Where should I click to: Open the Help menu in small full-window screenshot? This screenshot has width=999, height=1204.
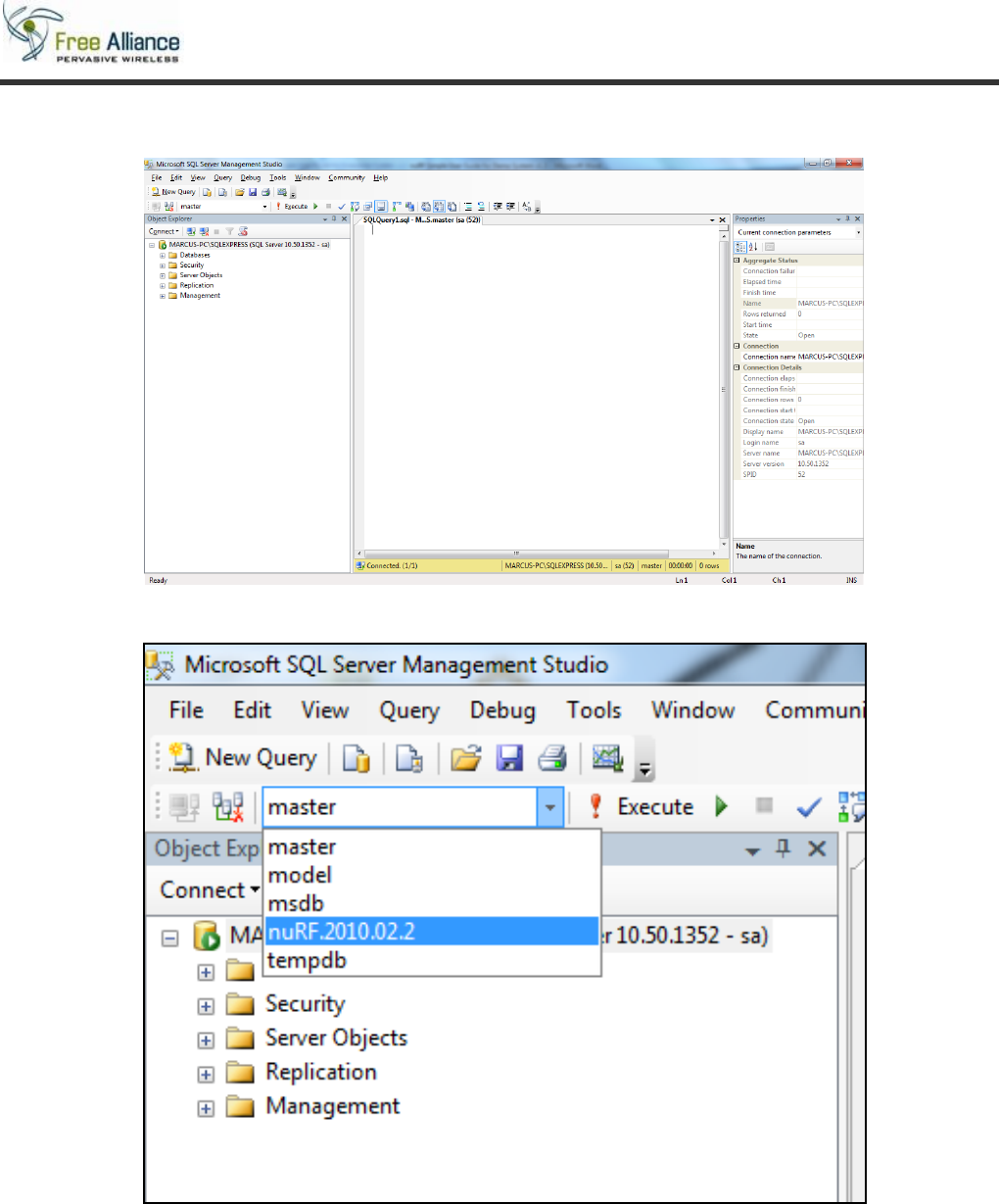[381, 178]
